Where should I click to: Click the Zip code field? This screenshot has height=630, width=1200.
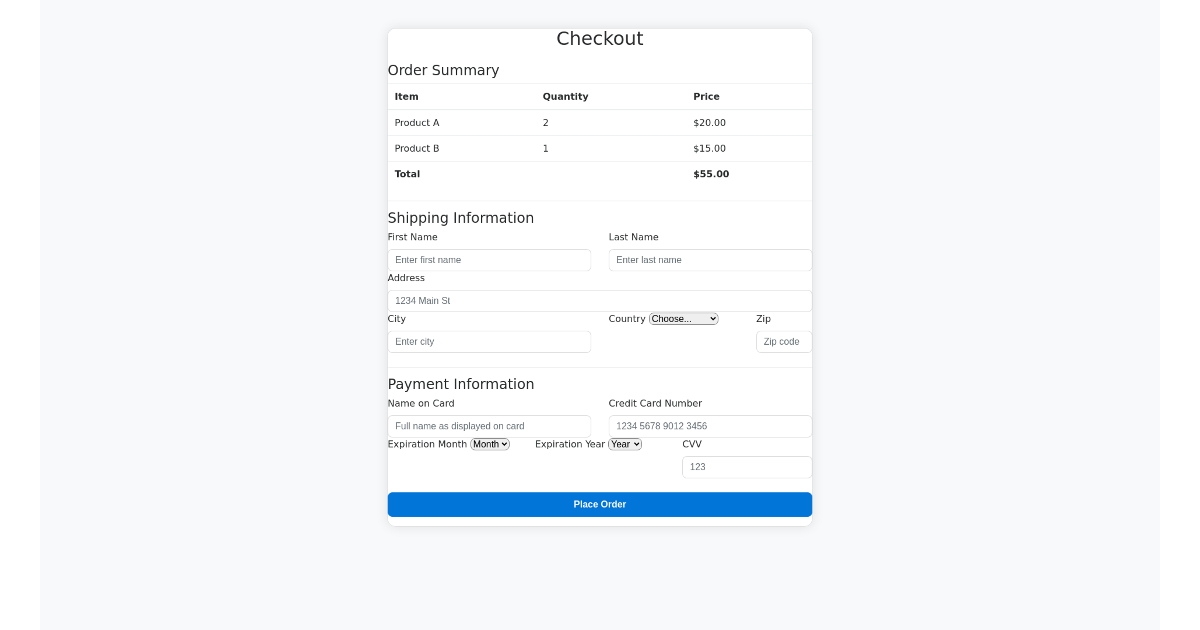pyautogui.click(x=783, y=341)
